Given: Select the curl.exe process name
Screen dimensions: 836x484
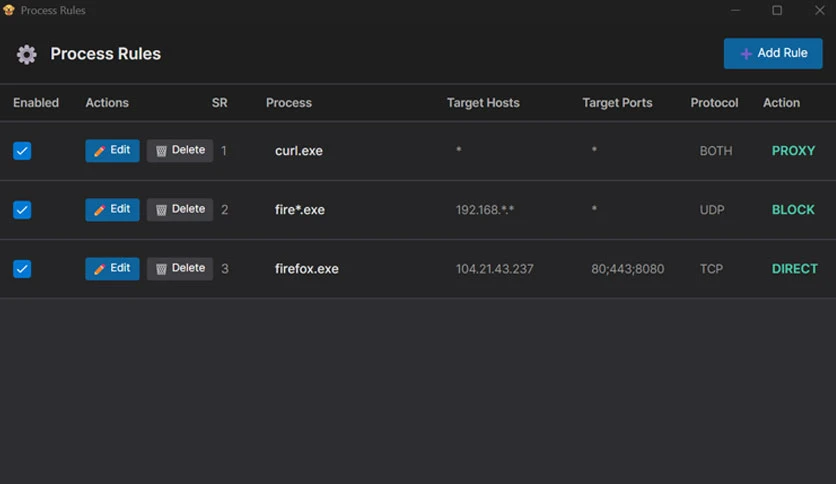Looking at the screenshot, I should (299, 151).
